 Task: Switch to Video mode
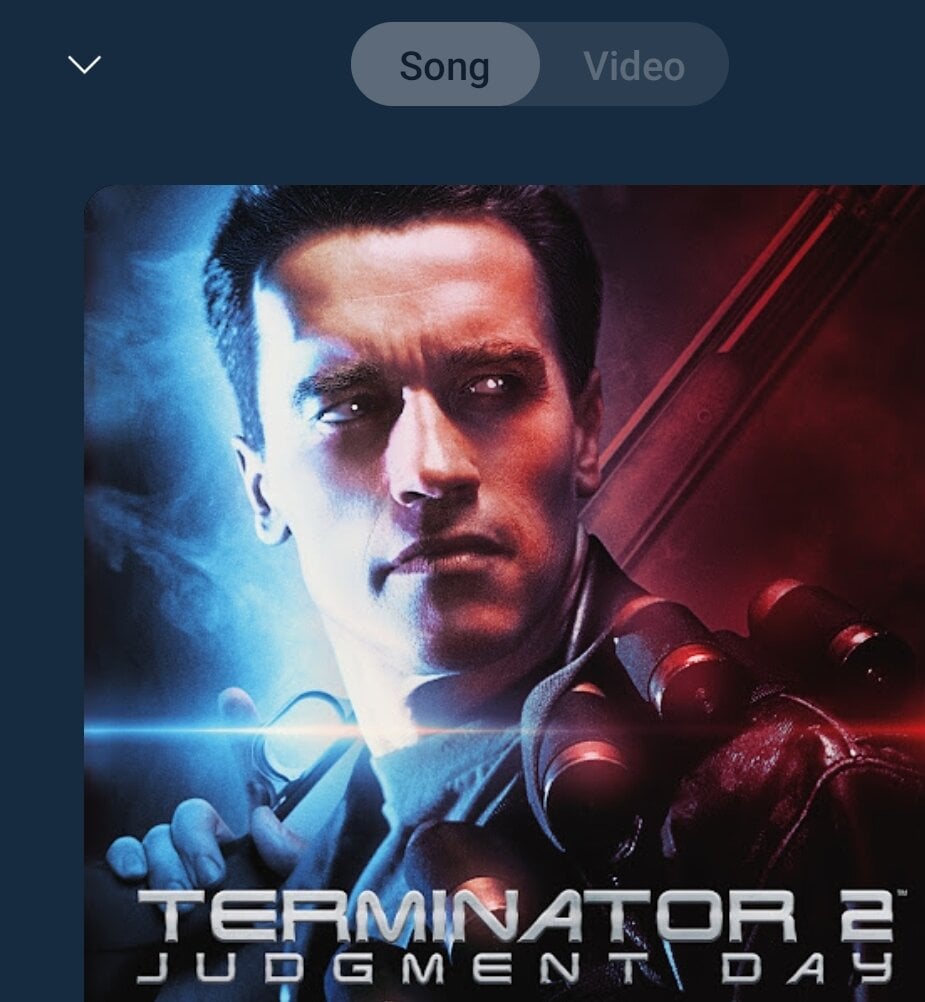point(634,65)
